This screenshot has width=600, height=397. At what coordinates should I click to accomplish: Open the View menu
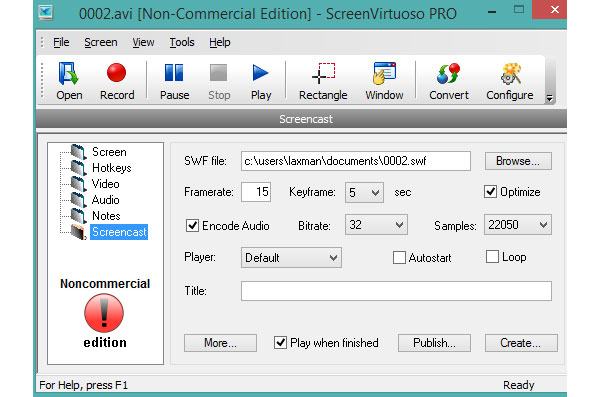[143, 42]
